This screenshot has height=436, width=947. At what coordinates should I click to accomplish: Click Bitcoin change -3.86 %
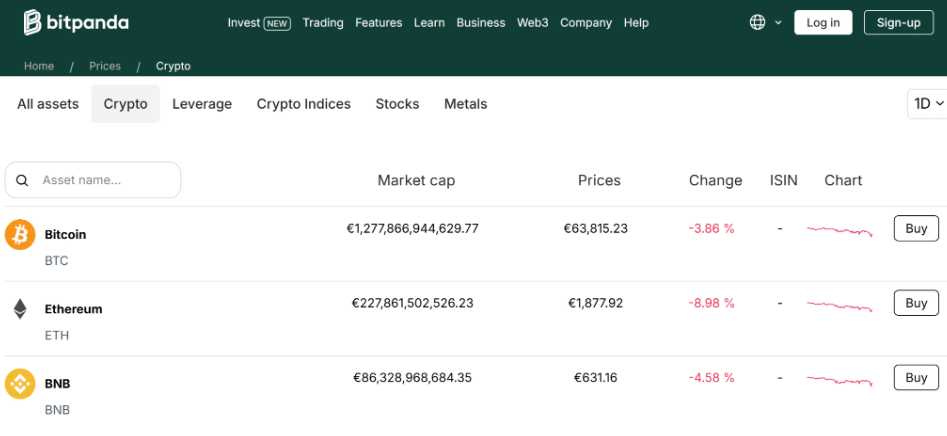[x=711, y=228]
